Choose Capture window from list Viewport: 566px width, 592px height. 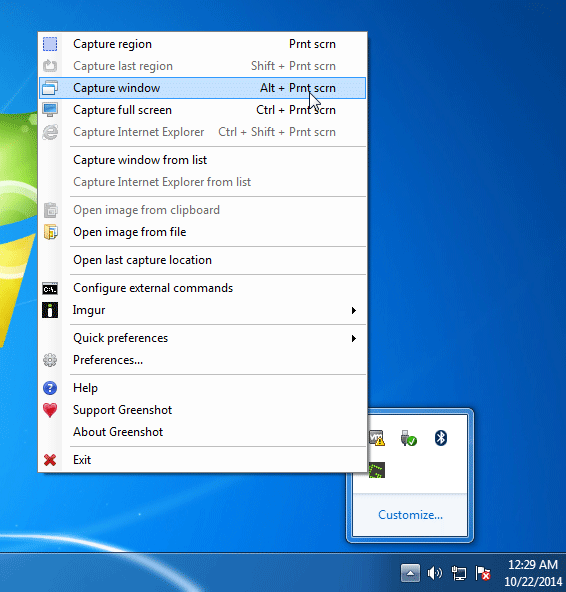(x=202, y=160)
